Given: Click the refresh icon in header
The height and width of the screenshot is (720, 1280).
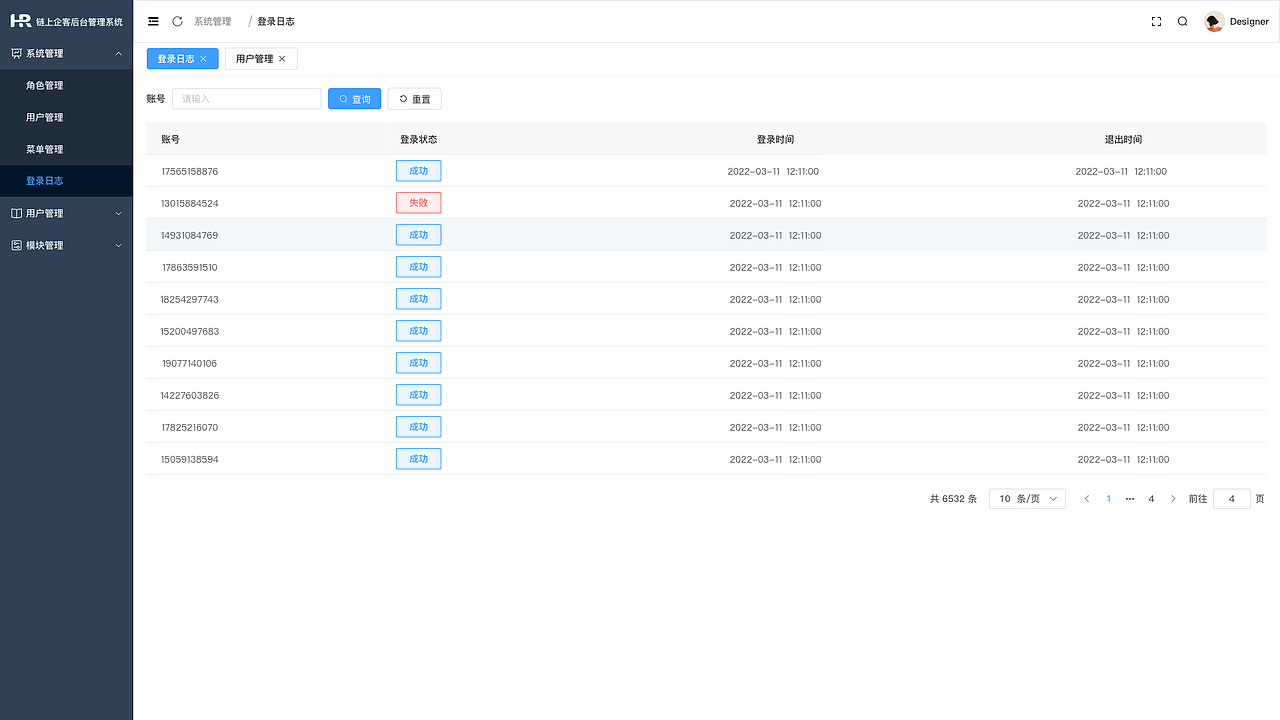Looking at the screenshot, I should pyautogui.click(x=177, y=21).
